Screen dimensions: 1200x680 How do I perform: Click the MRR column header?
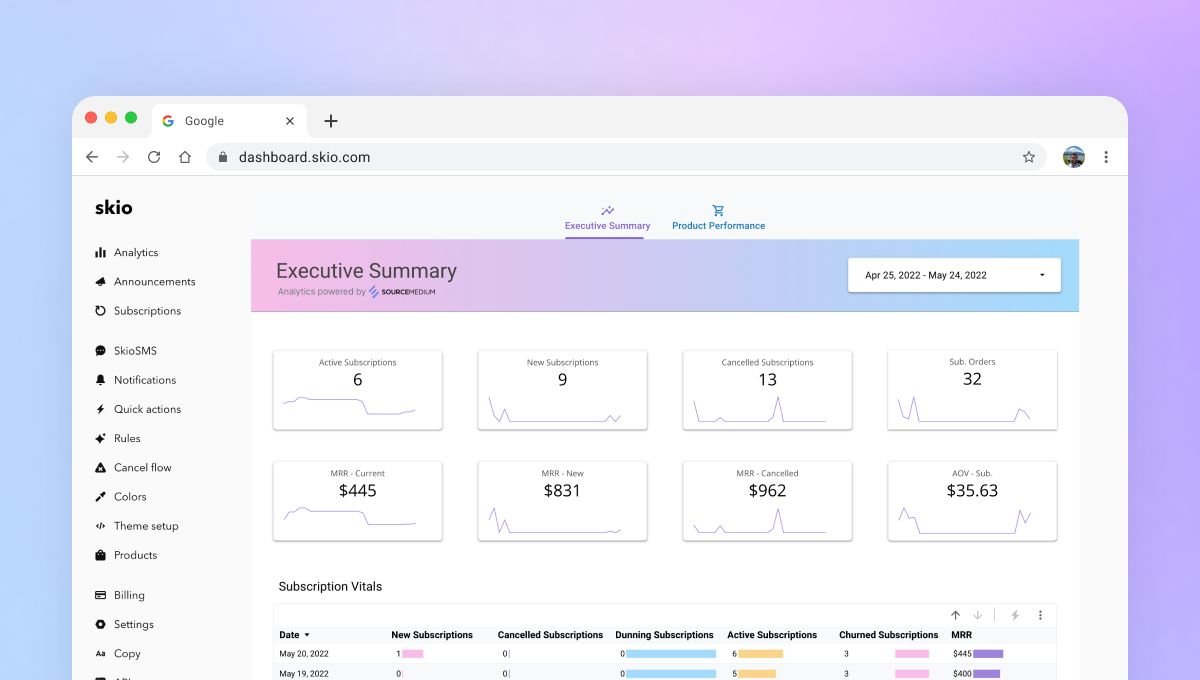point(961,635)
